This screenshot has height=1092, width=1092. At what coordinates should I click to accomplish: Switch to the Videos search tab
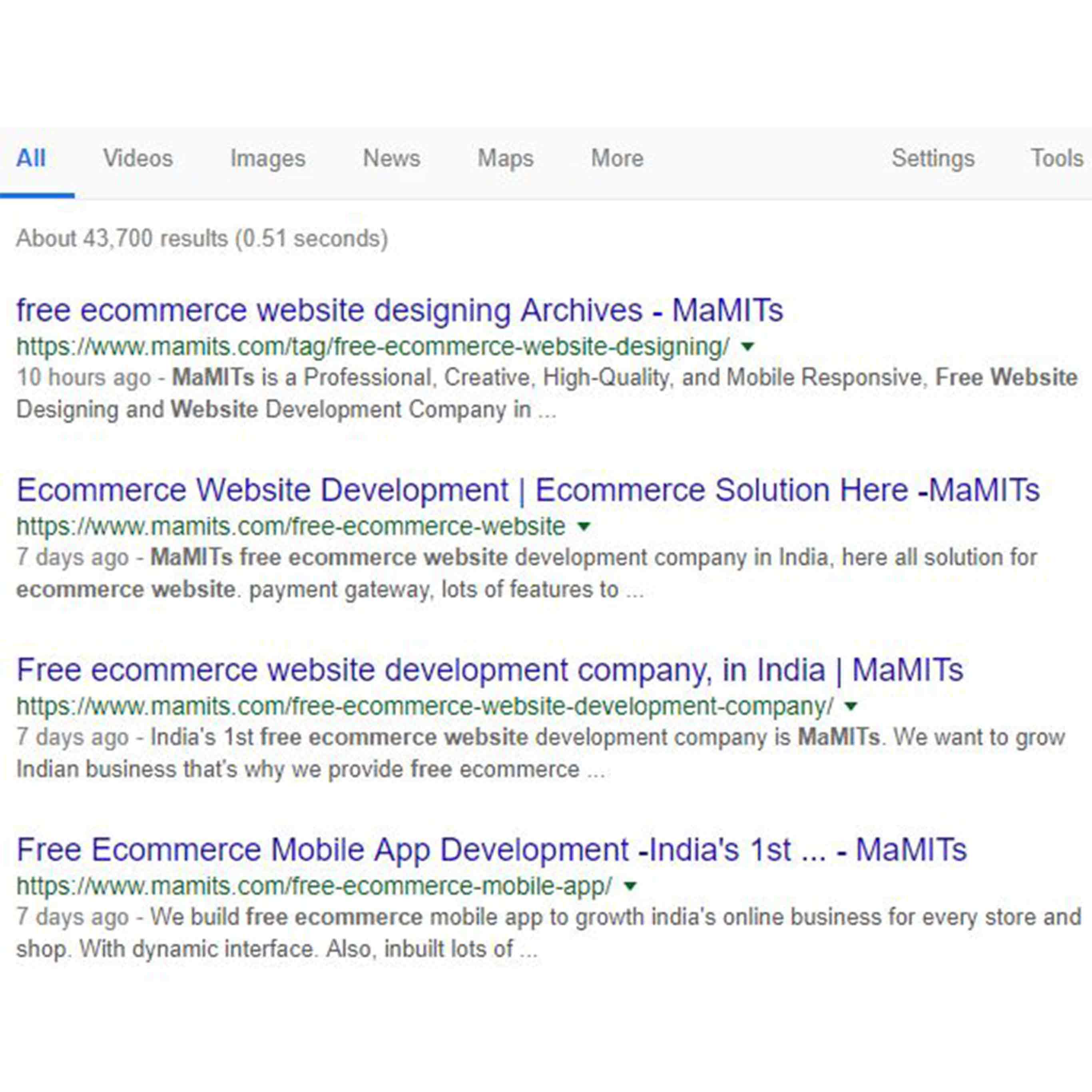pos(138,158)
